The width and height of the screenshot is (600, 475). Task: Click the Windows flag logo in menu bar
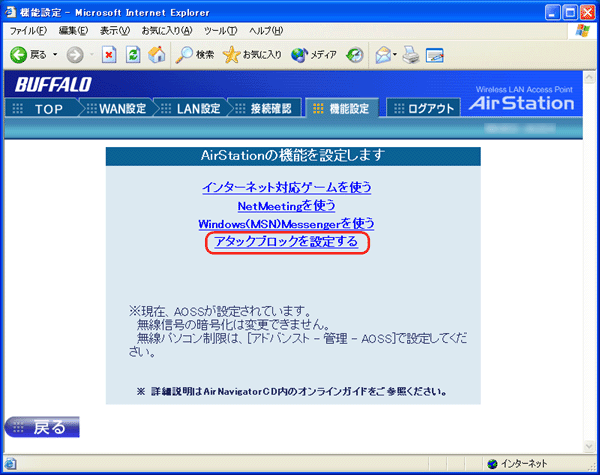tap(582, 31)
